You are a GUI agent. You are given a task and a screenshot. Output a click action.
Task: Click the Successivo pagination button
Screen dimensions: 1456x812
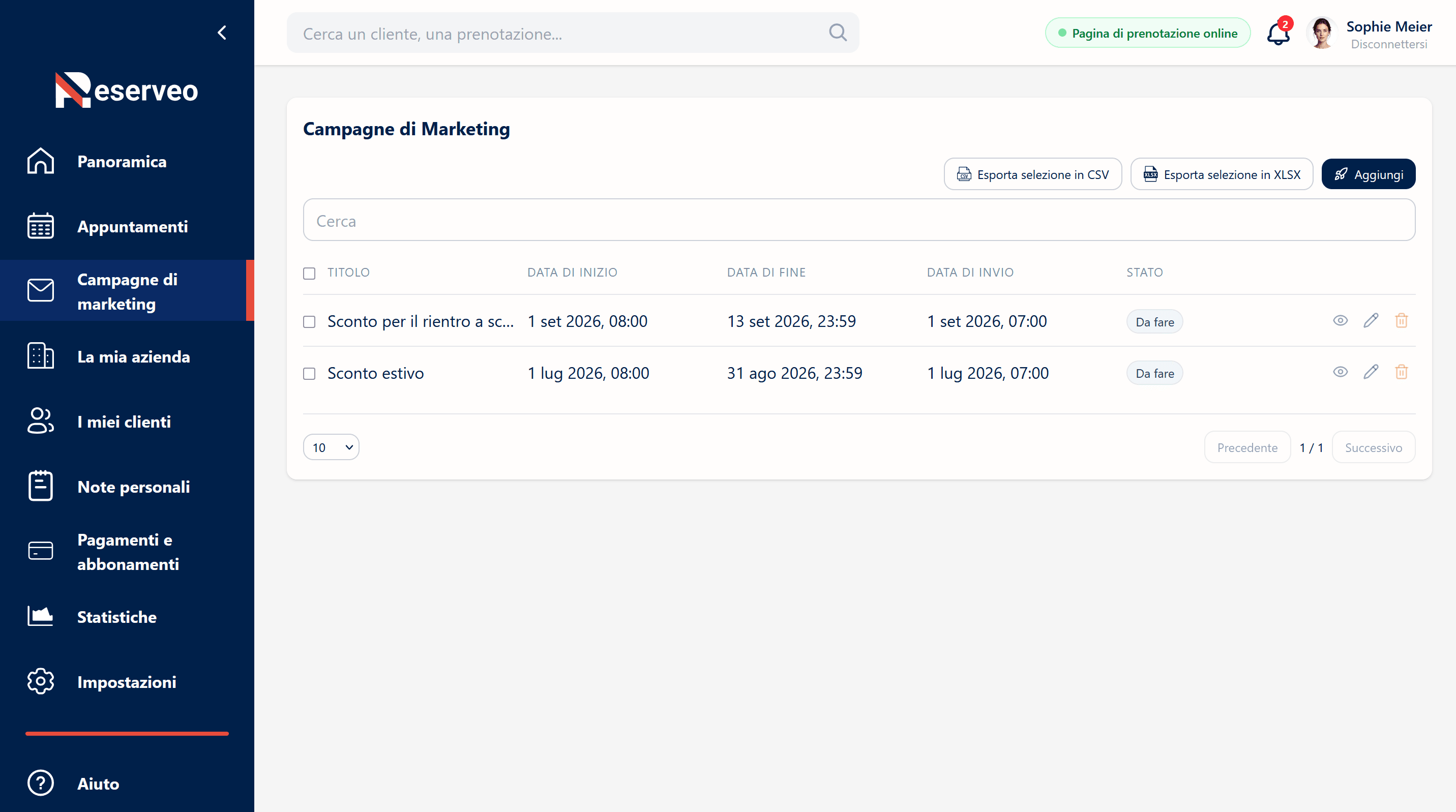tap(1374, 447)
